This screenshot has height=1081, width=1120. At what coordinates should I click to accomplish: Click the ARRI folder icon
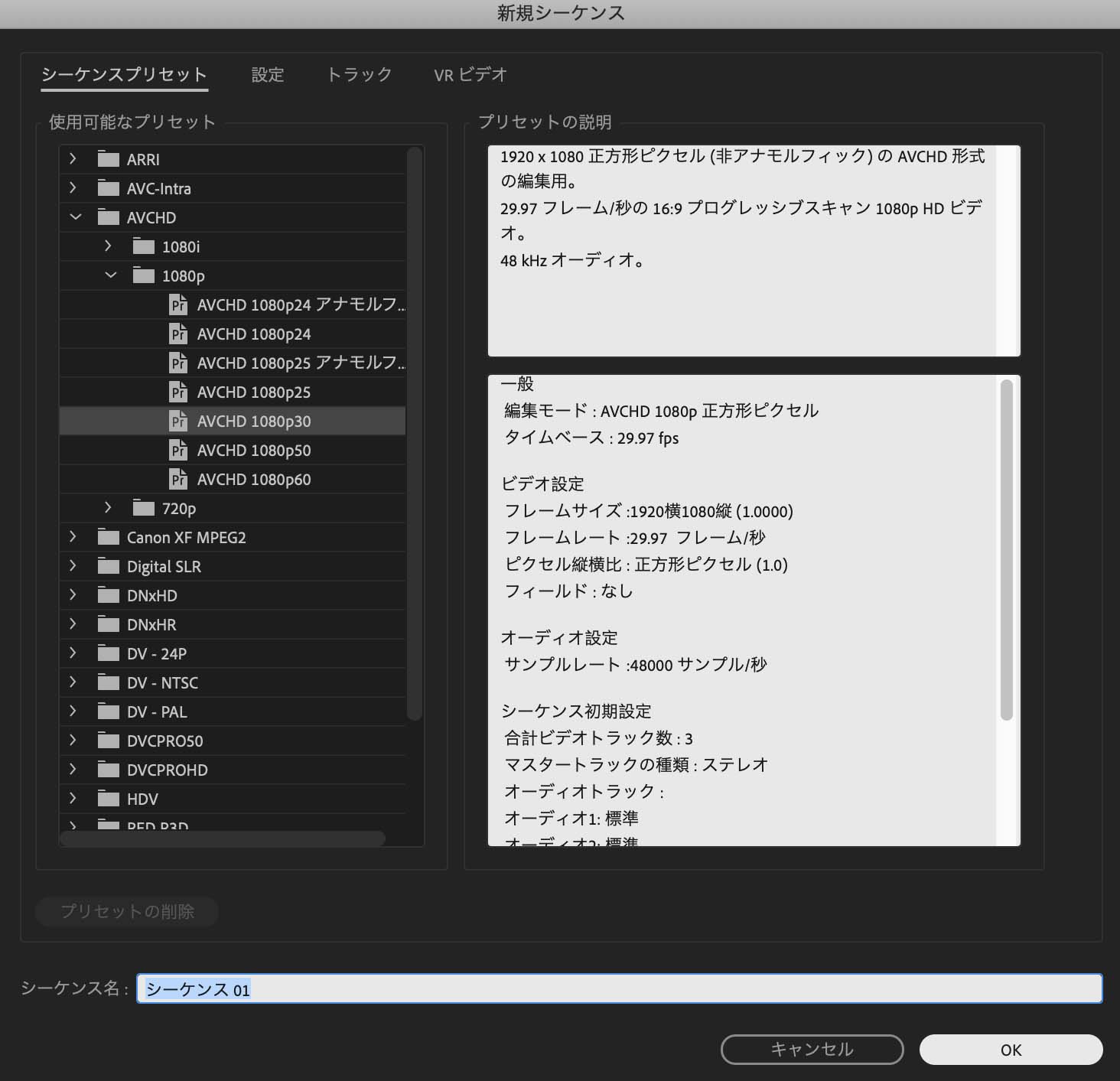pos(109,159)
